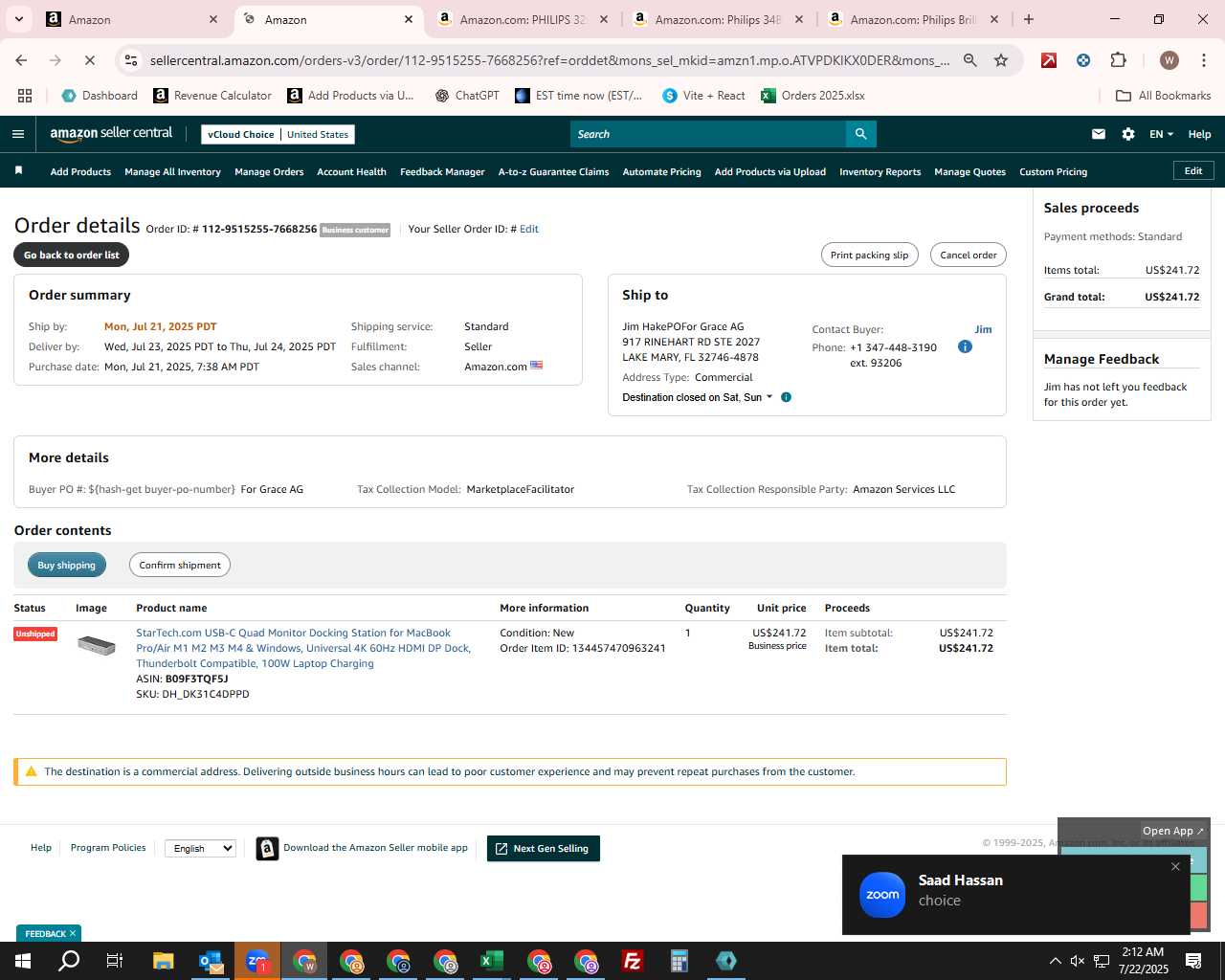This screenshot has height=980, width=1225.
Task: Open File Explorer from the taskbar
Action: tap(163, 961)
